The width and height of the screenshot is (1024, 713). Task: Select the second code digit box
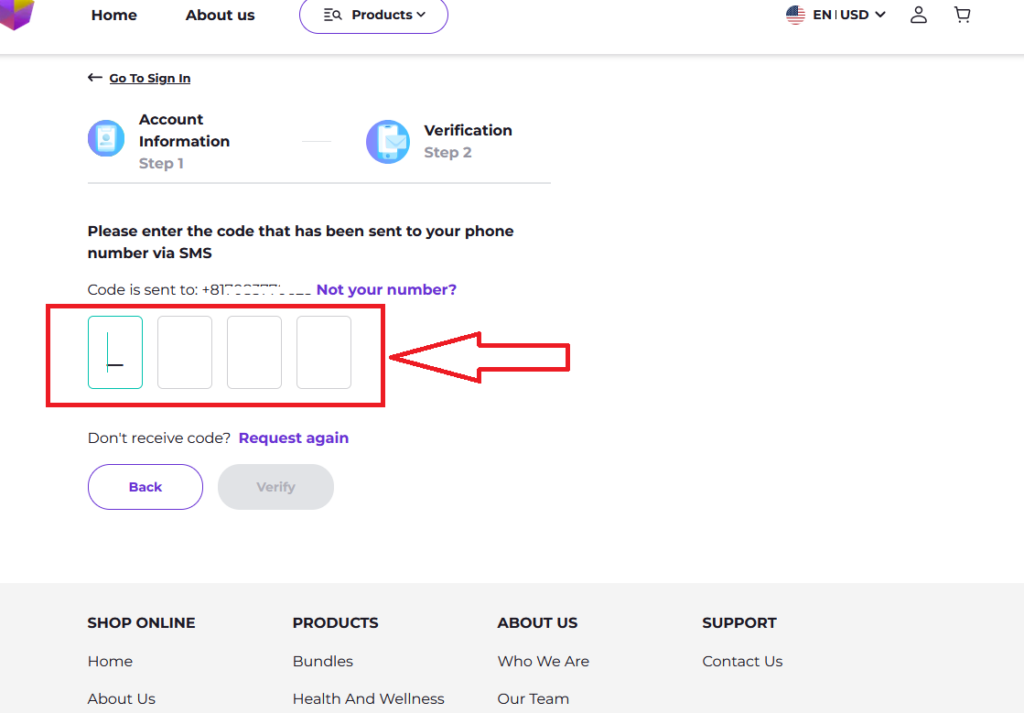point(185,352)
